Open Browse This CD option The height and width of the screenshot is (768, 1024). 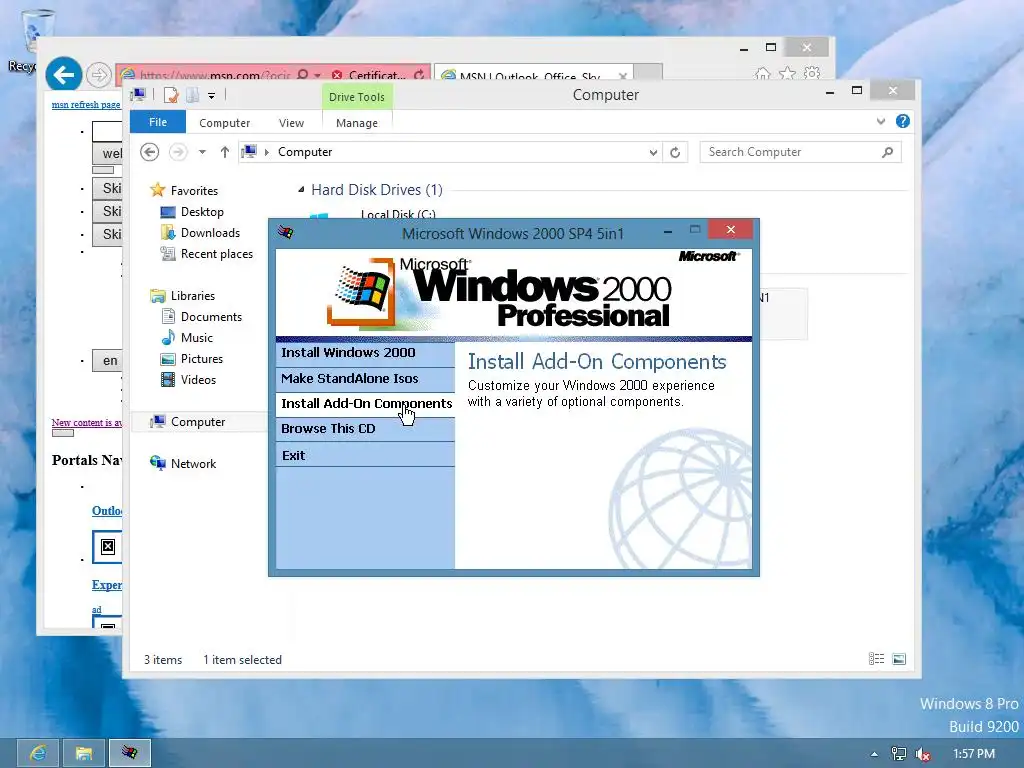point(365,429)
